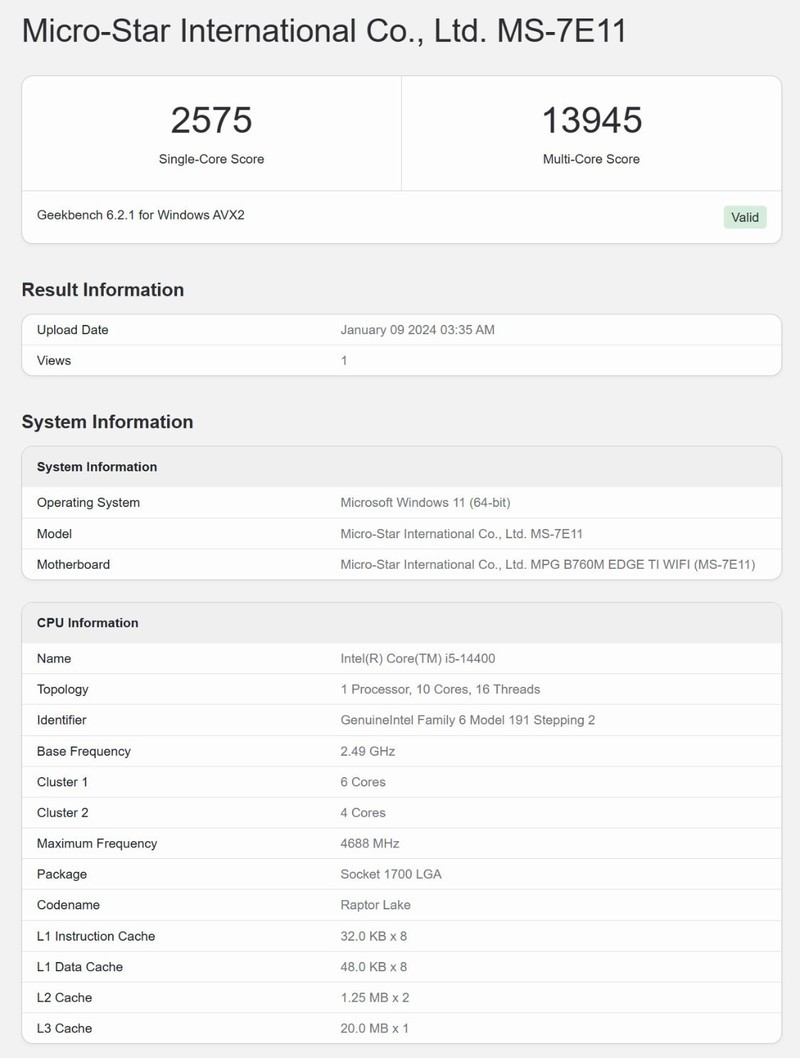Click the 2575 single-core score
The image size is (800, 1058).
(x=211, y=121)
